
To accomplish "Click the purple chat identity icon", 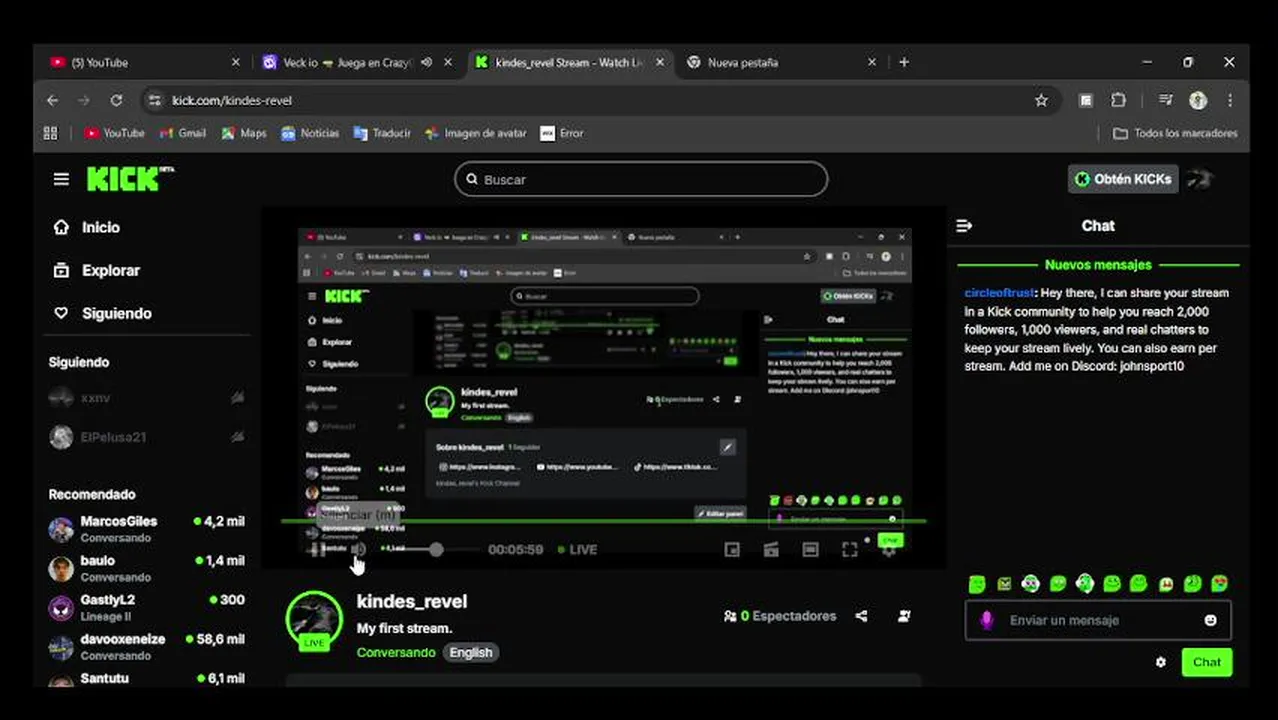I will 986,620.
